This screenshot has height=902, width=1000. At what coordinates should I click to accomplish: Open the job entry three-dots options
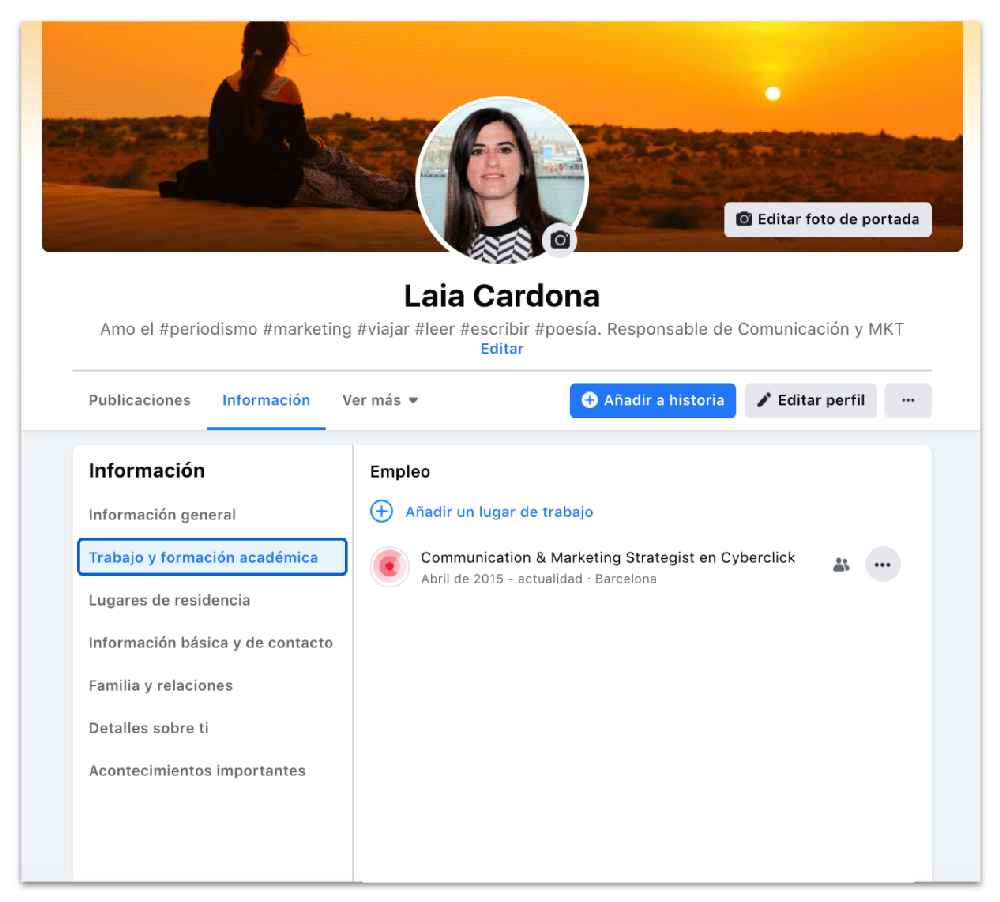pos(882,564)
